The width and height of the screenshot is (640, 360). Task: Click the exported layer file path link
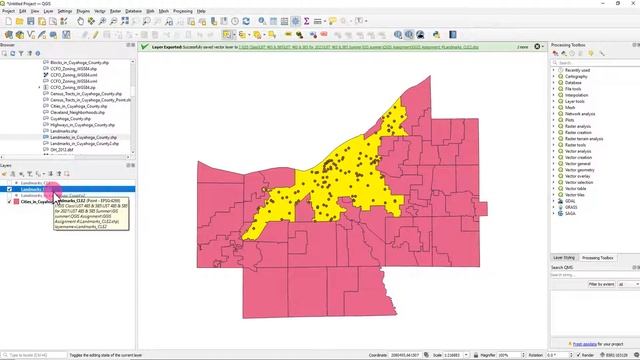pyautogui.click(x=358, y=47)
